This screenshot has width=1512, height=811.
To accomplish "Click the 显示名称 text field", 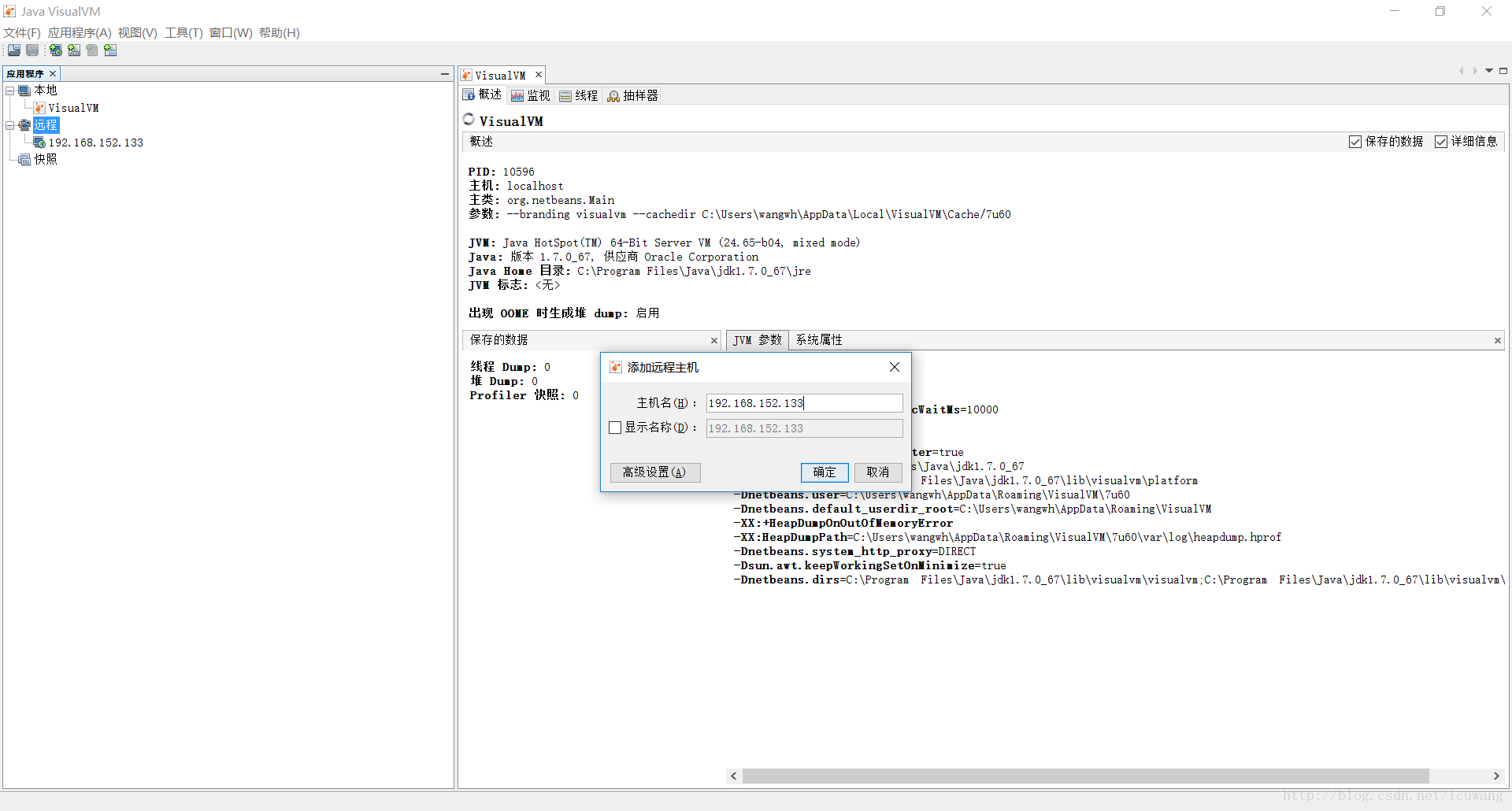I will pos(804,428).
